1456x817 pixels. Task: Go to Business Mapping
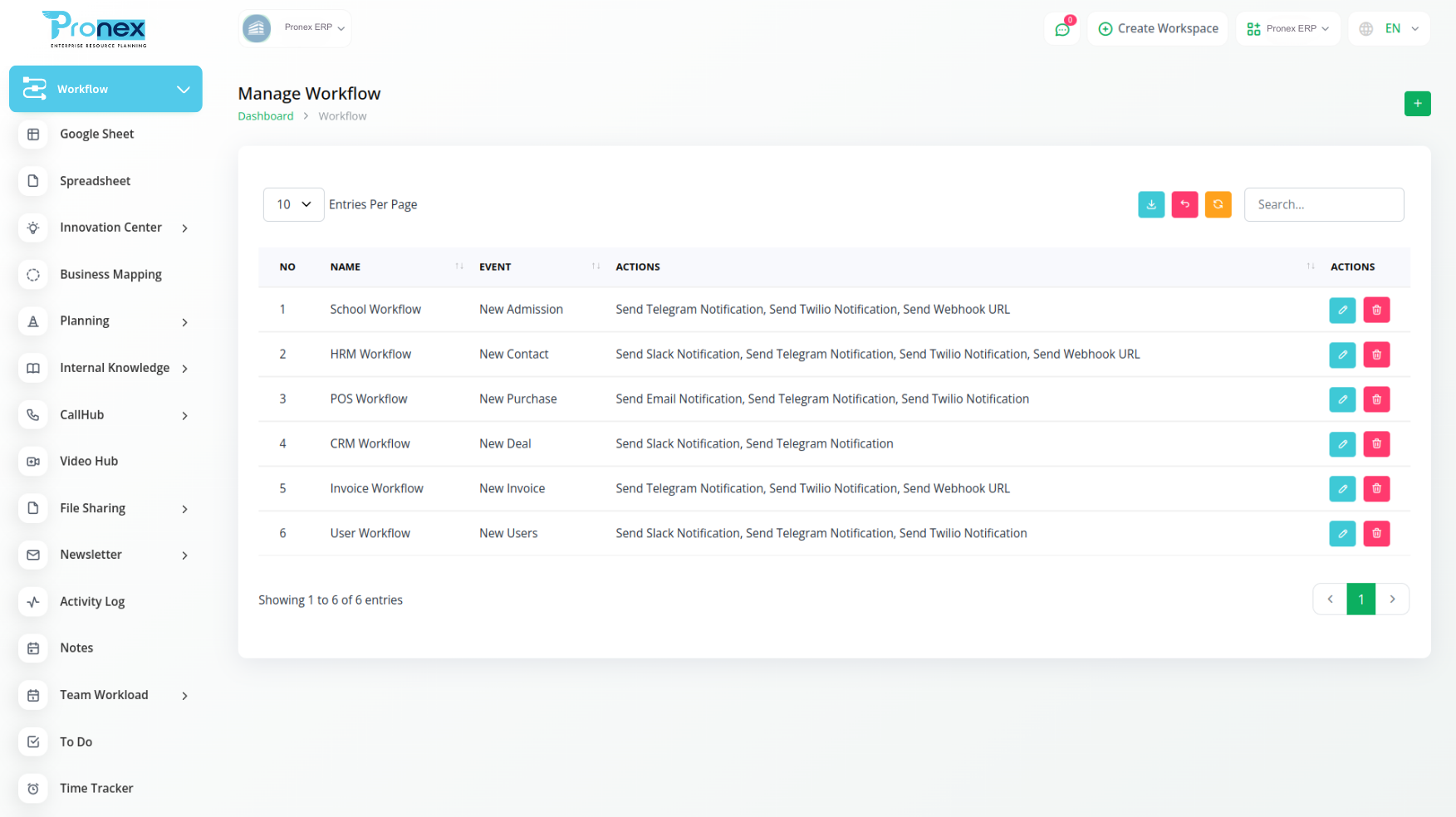tap(110, 275)
